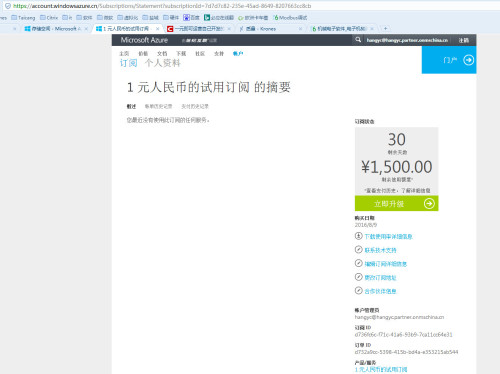Screen dimensions: 500x374
Task: Close the 存储空间 - Microsoft tab
Action: point(86,29)
